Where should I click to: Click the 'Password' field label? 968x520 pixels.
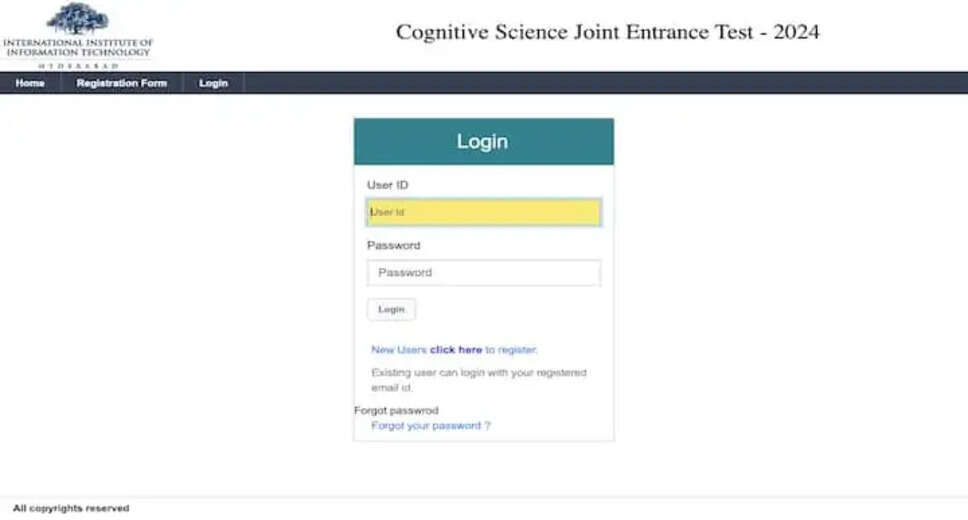pos(394,245)
